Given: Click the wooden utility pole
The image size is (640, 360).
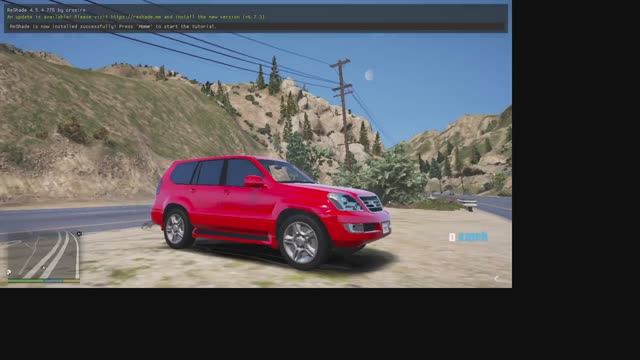Looking at the screenshot, I should click(x=343, y=109).
